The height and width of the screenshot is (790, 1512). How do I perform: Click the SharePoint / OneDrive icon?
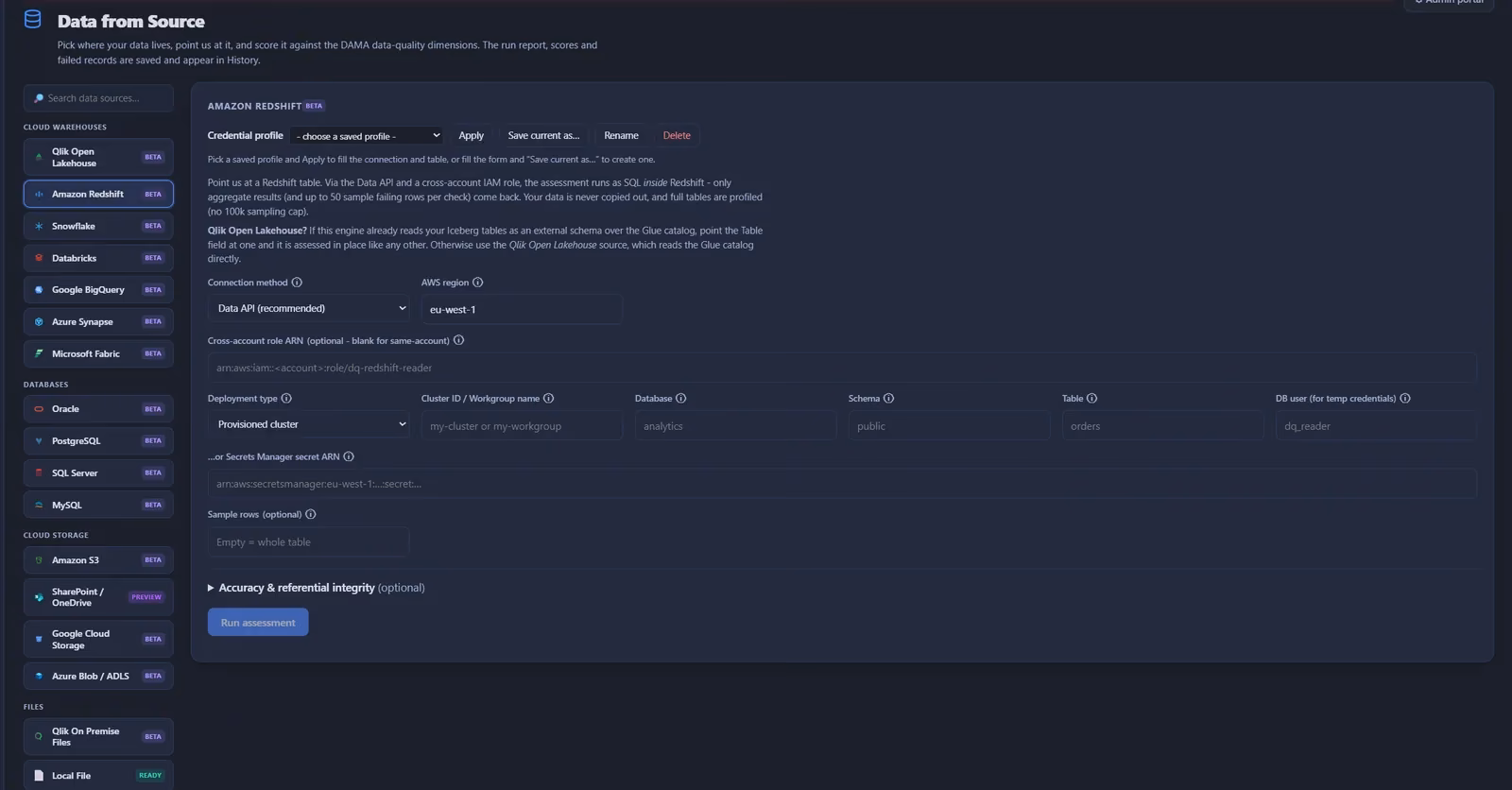[x=39, y=597]
